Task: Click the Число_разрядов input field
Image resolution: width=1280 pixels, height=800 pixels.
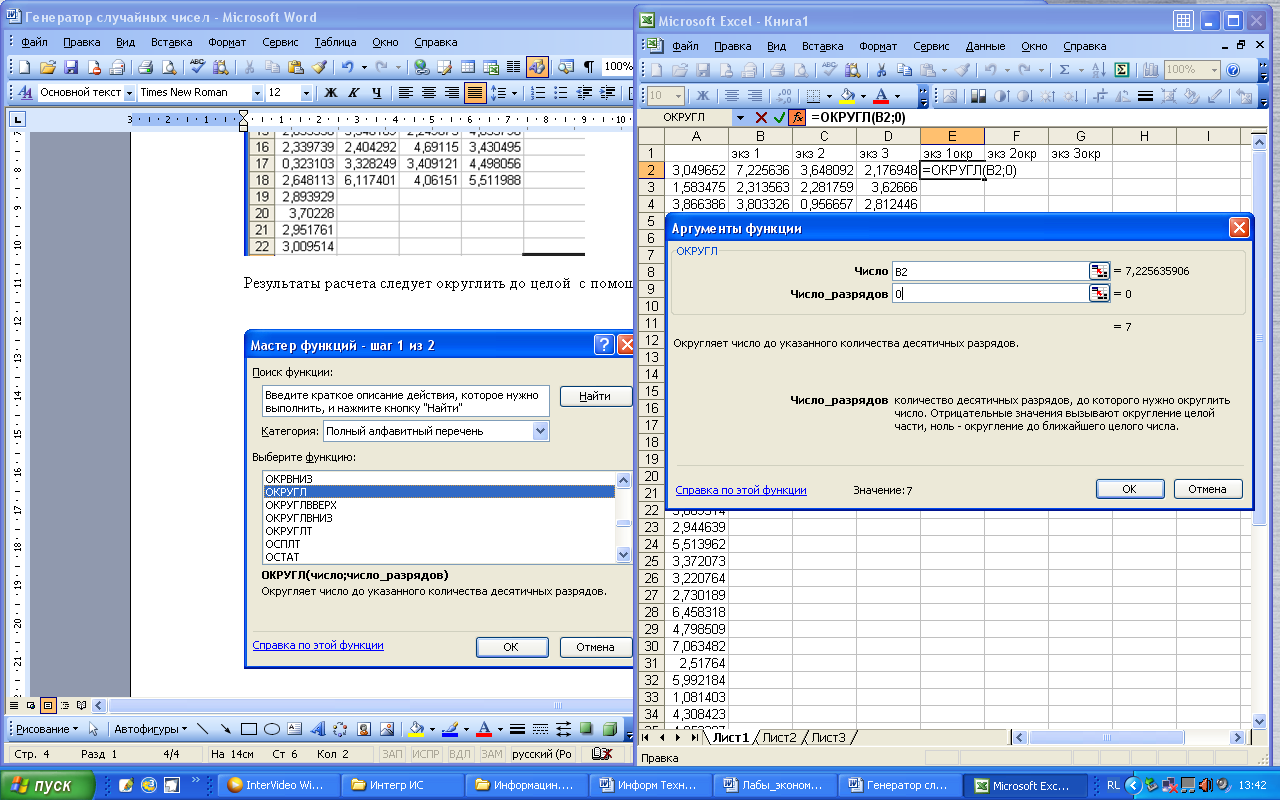Action: point(989,293)
